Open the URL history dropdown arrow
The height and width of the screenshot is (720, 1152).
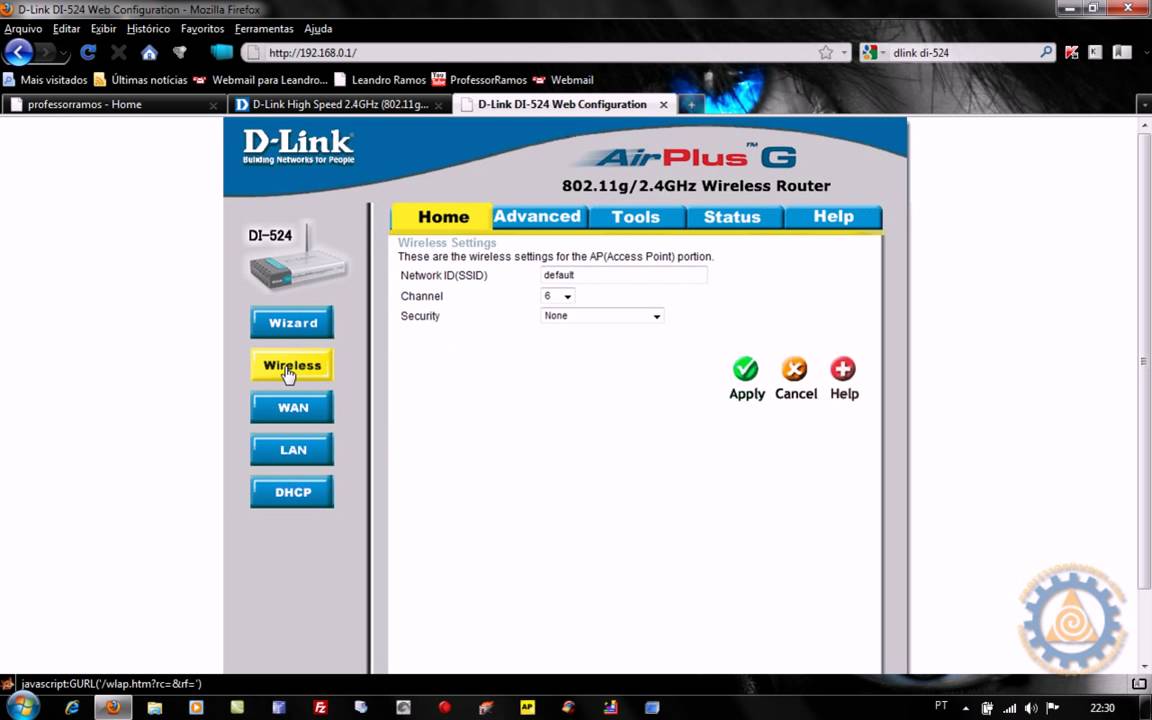point(844,53)
